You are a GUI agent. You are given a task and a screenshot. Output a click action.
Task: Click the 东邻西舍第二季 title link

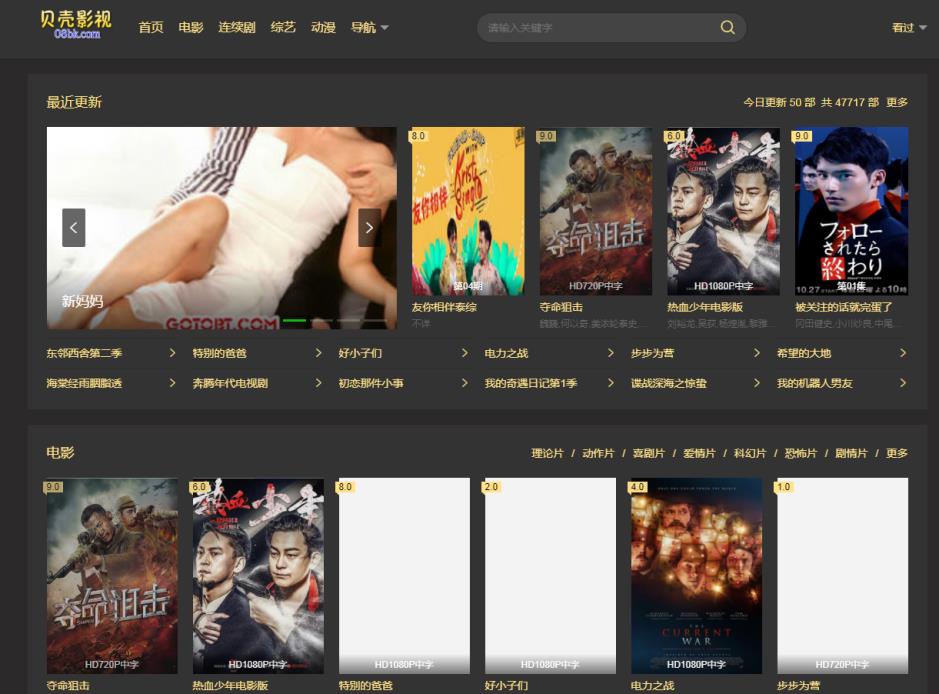tap(84, 353)
